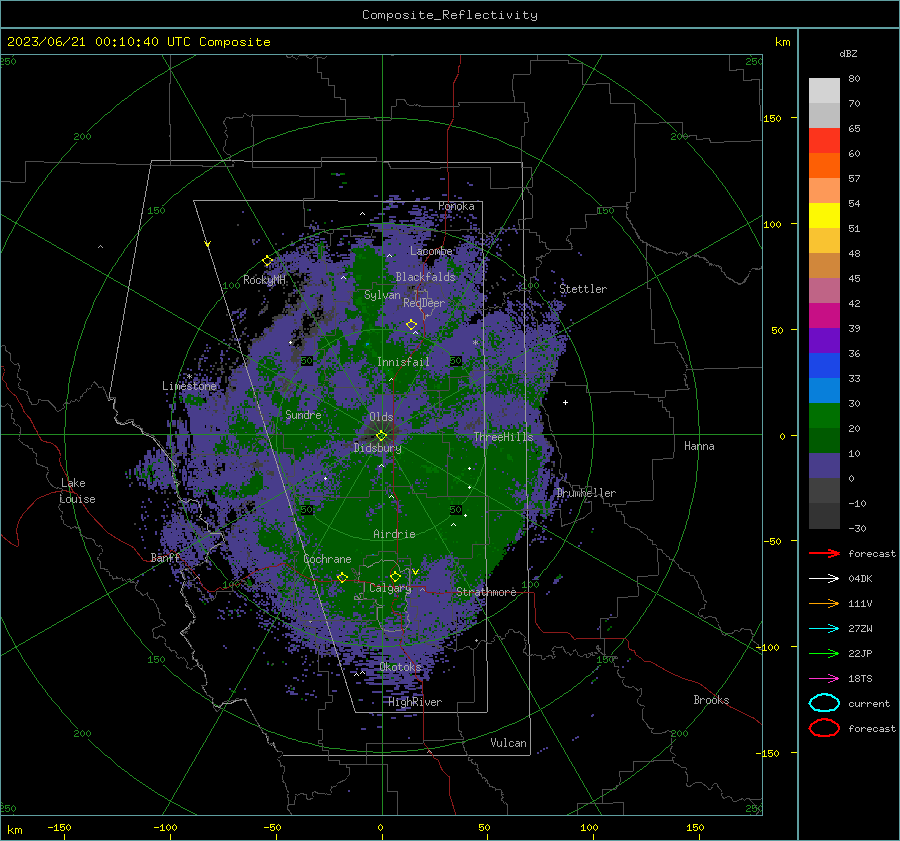Click the Banff city label
Image resolution: width=900 pixels, height=841 pixels.
coord(165,557)
